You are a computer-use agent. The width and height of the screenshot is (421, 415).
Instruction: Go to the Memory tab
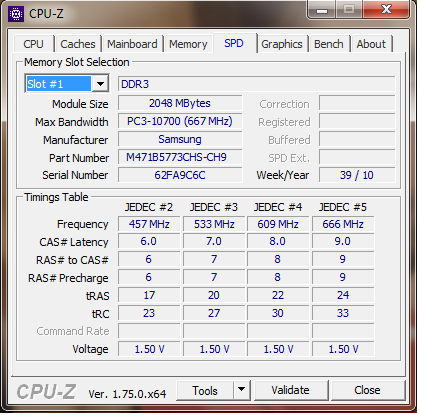(188, 44)
